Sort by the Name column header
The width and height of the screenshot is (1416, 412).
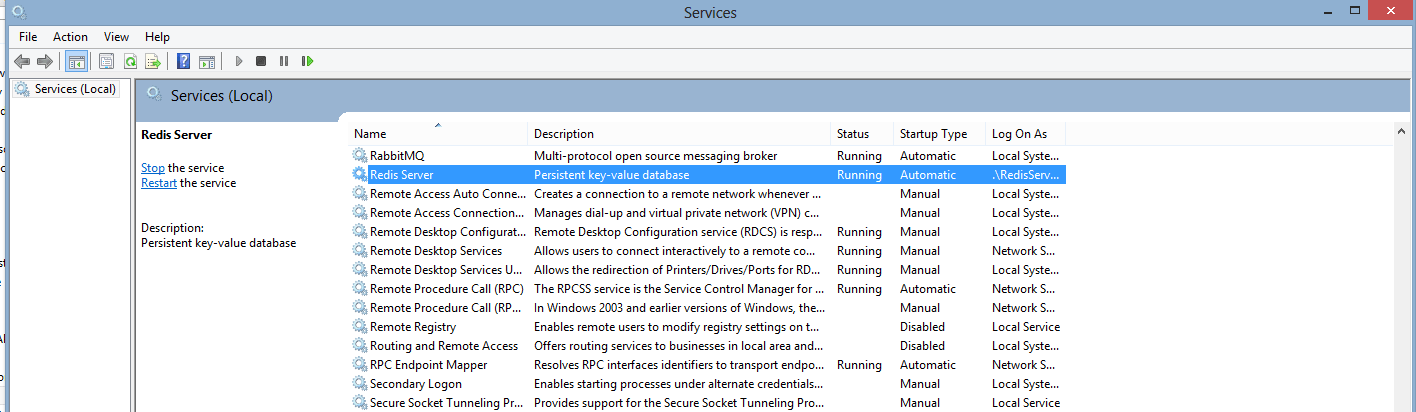click(x=438, y=134)
